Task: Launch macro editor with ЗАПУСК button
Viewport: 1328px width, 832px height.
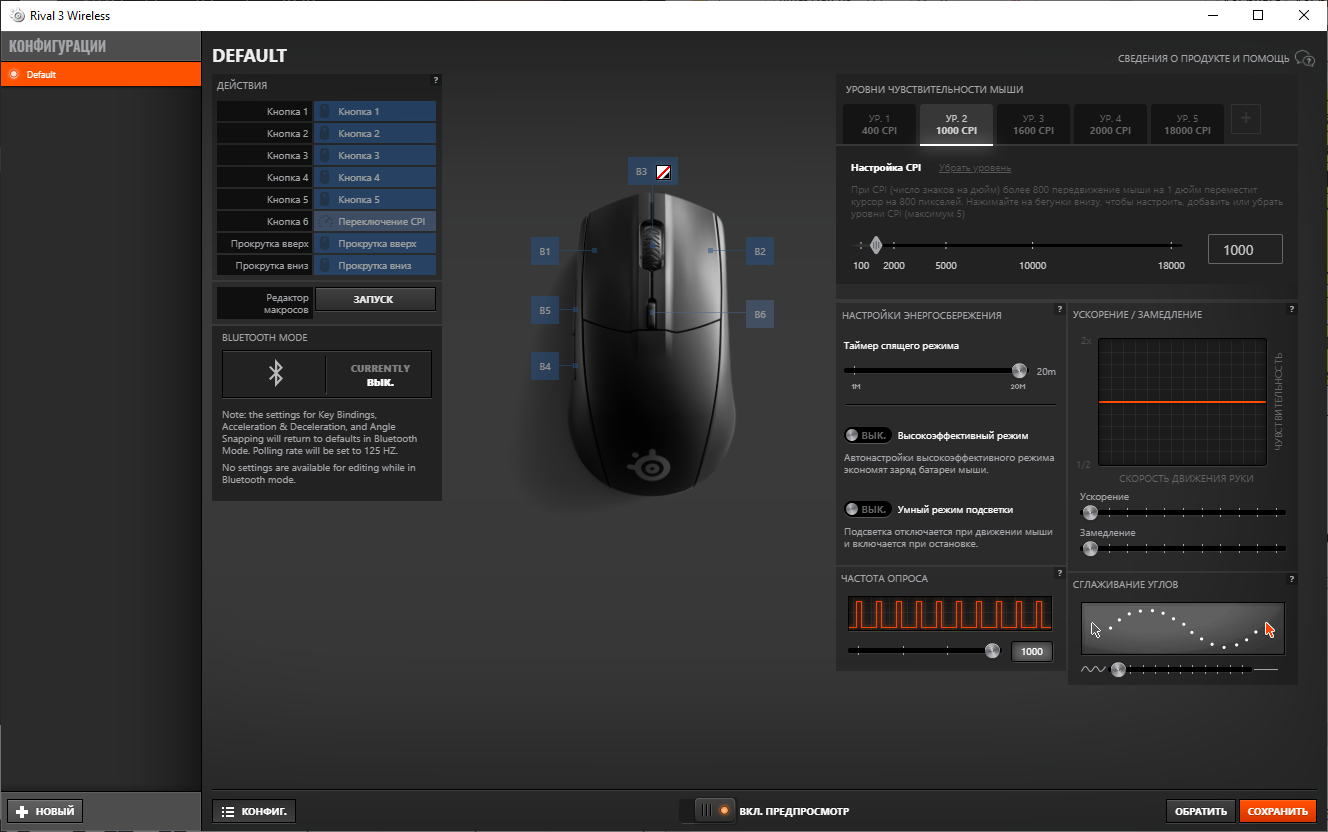Action: pyautogui.click(x=375, y=299)
